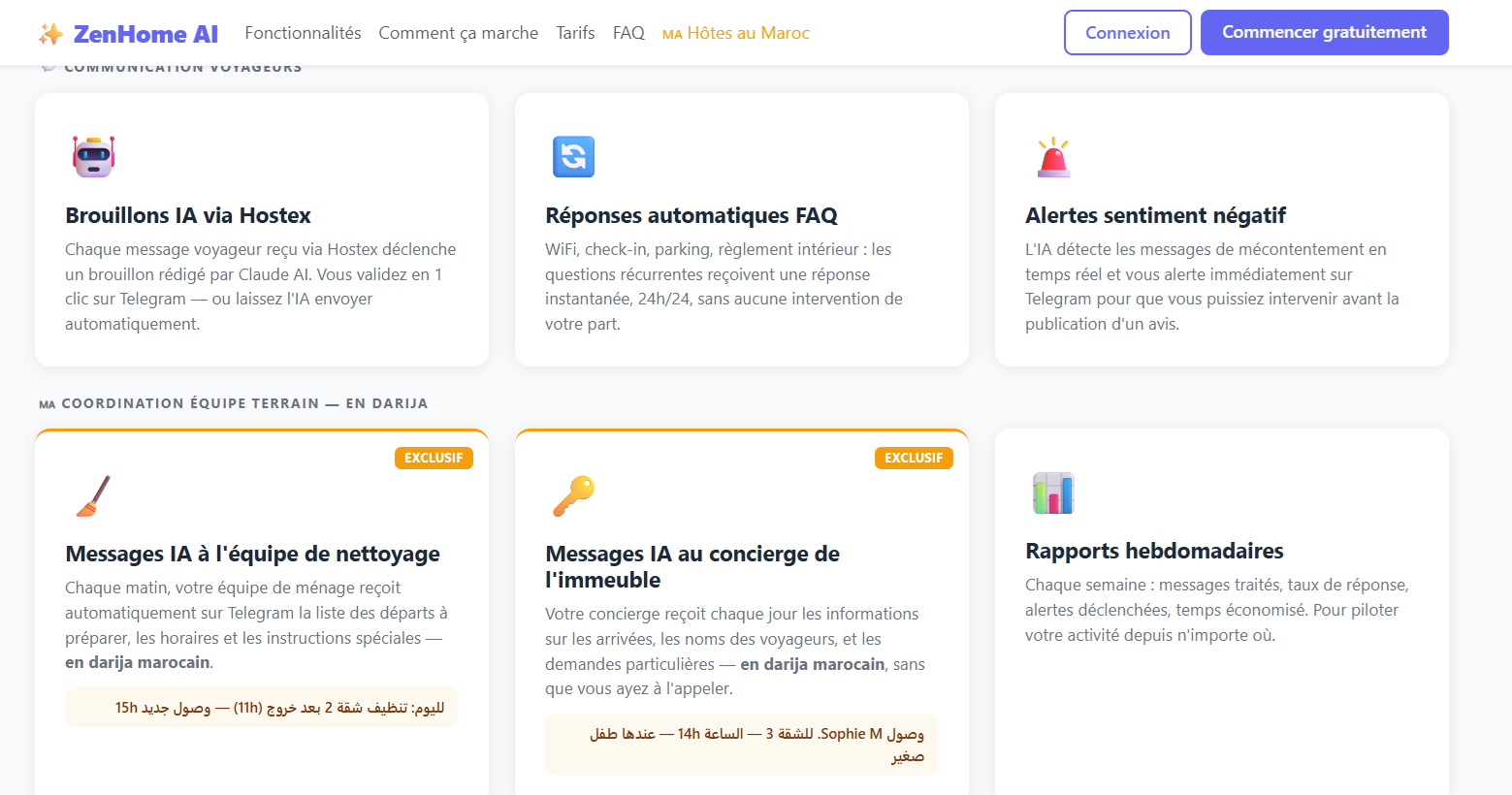
Task: Open the FAQ section from the navbar
Action: (x=628, y=32)
